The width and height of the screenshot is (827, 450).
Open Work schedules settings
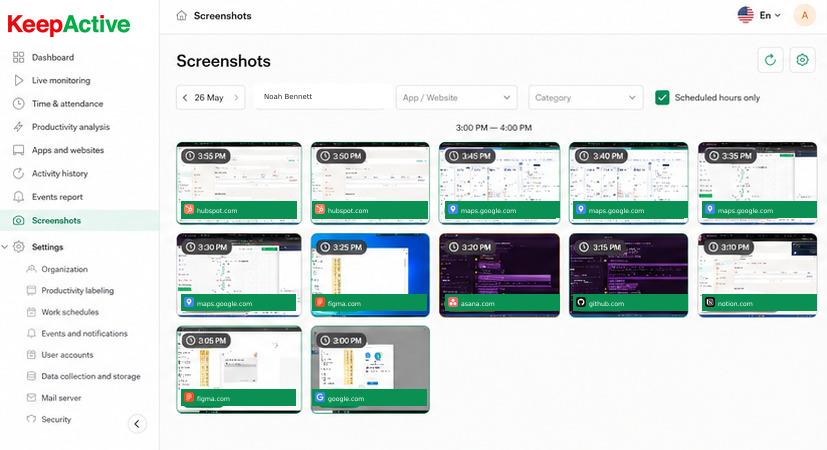coord(70,312)
